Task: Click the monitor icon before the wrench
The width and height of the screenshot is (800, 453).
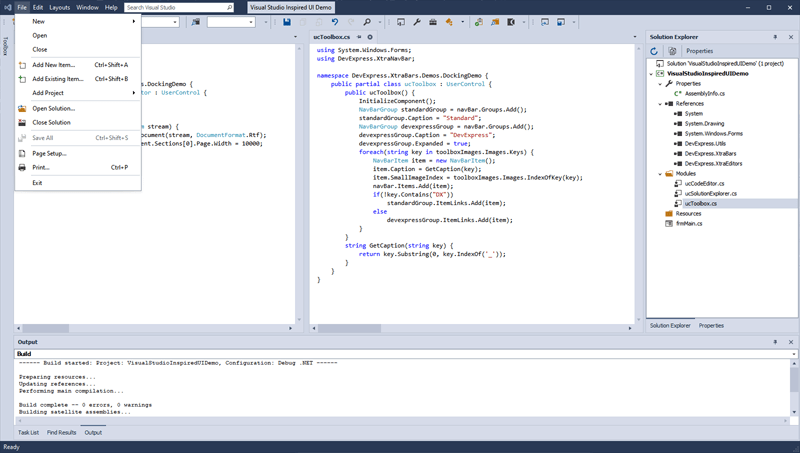Action: [x=401, y=22]
